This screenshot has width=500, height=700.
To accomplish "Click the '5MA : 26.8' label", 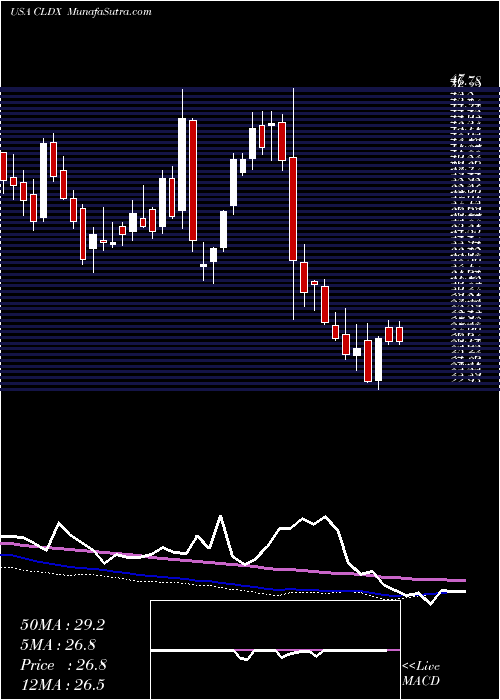I will 58,645.
